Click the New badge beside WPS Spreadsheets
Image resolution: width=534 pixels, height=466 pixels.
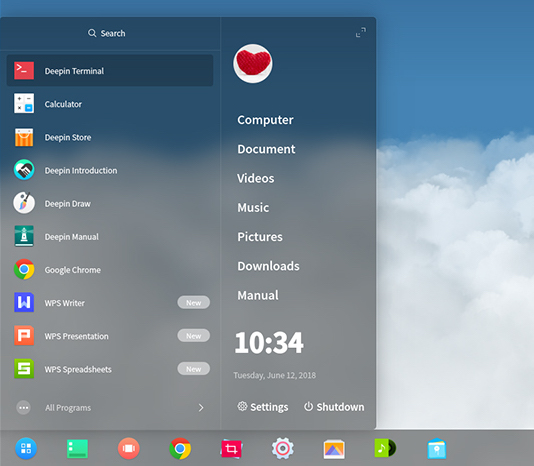tap(193, 369)
